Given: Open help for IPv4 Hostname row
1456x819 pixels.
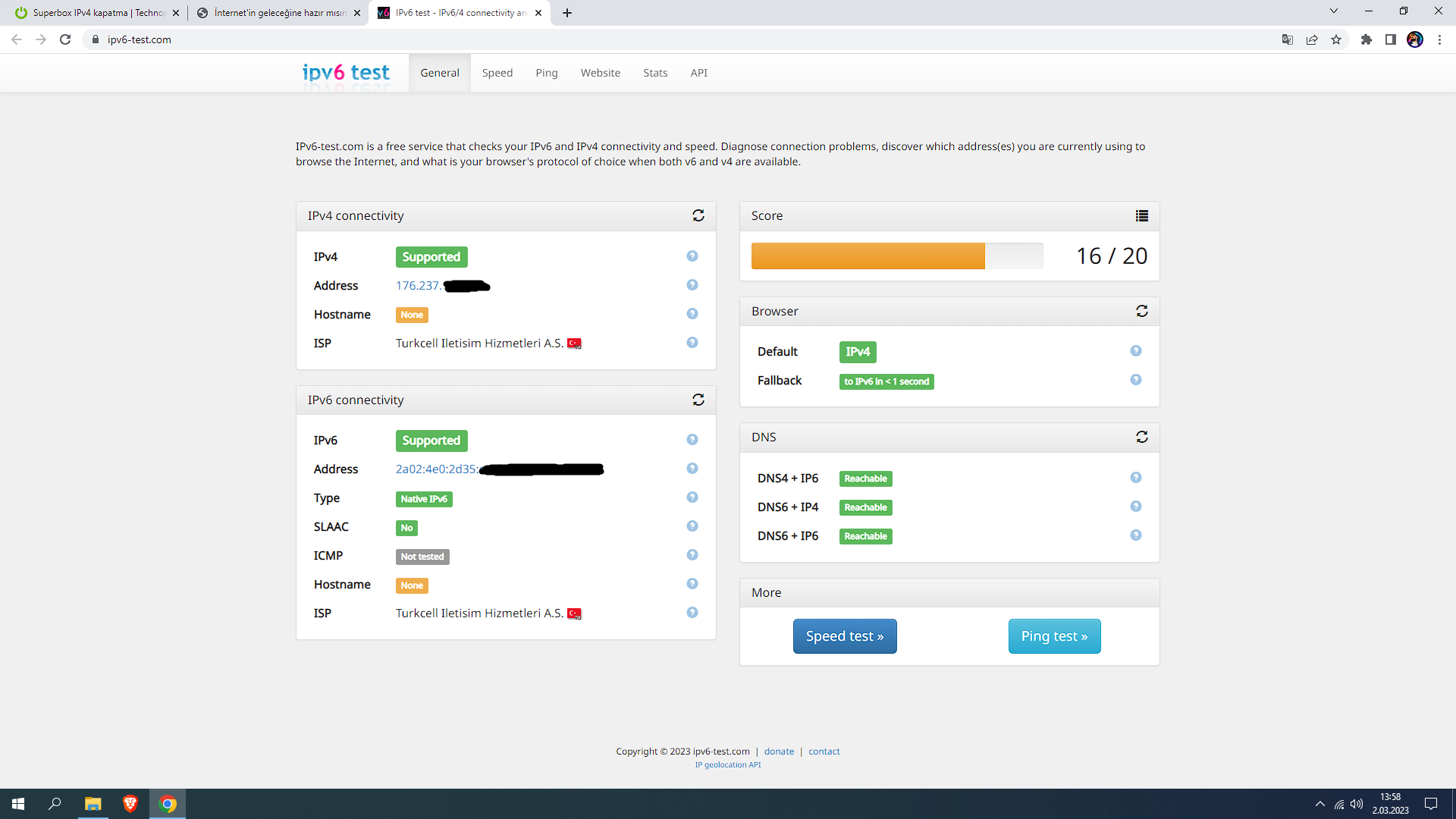Looking at the screenshot, I should 692,314.
